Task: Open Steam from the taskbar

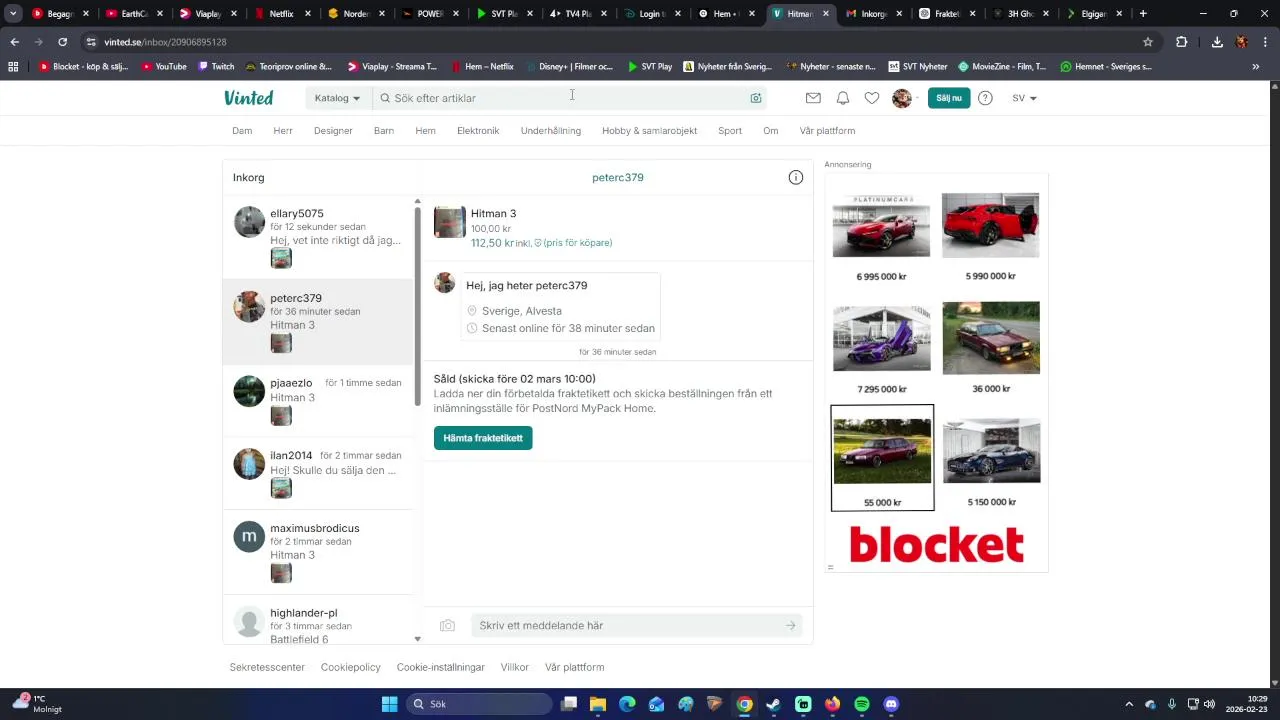Action: coord(774,704)
